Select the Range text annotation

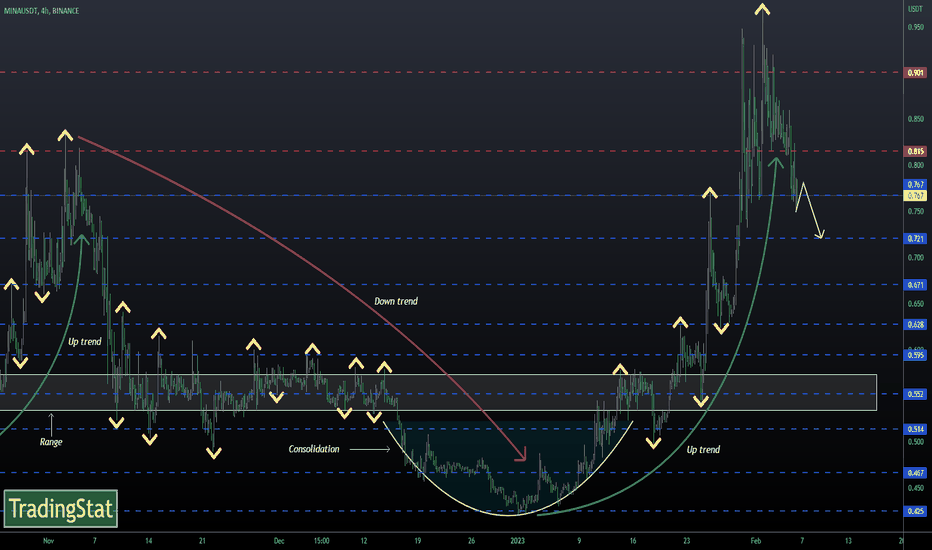tap(51, 442)
